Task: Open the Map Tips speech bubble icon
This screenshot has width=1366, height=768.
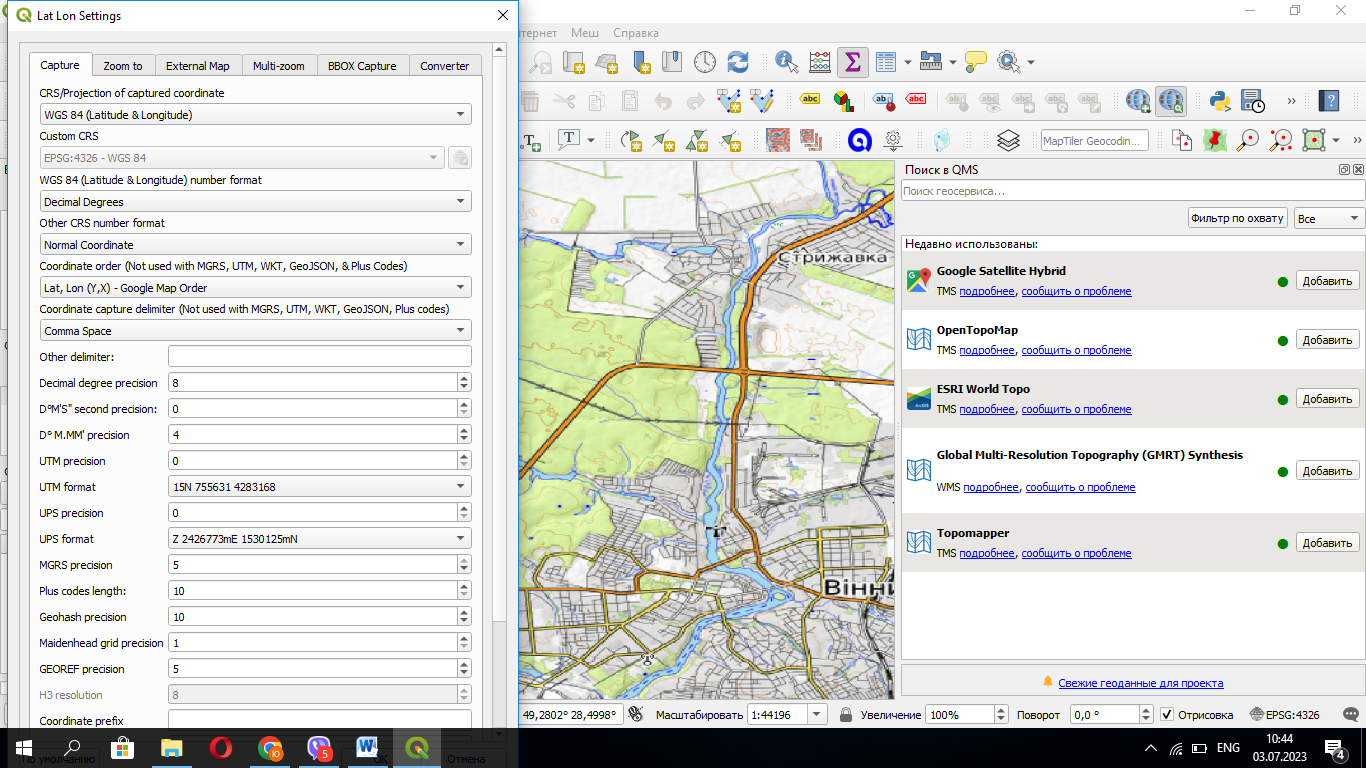Action: coord(976,62)
